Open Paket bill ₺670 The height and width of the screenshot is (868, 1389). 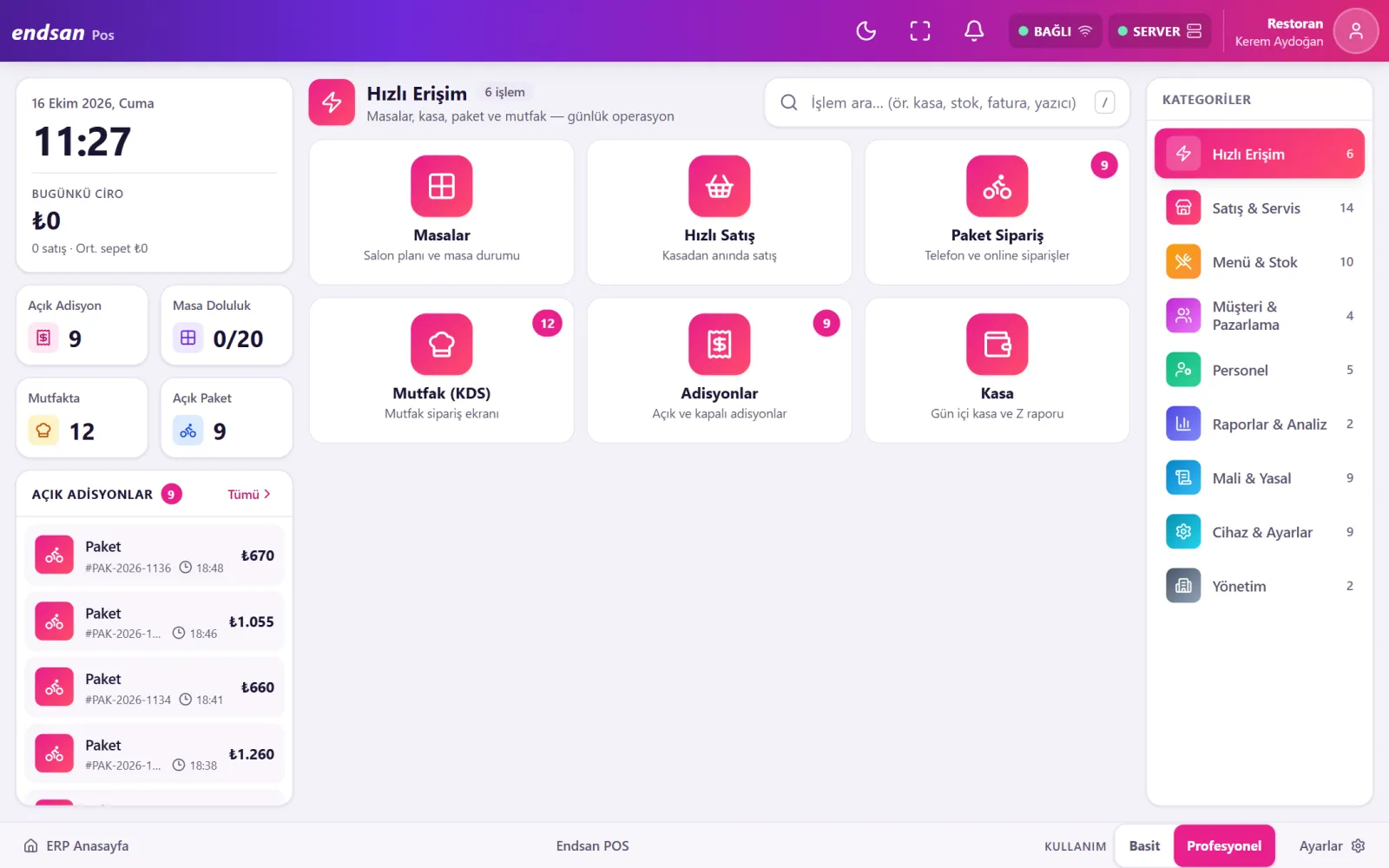(x=155, y=556)
